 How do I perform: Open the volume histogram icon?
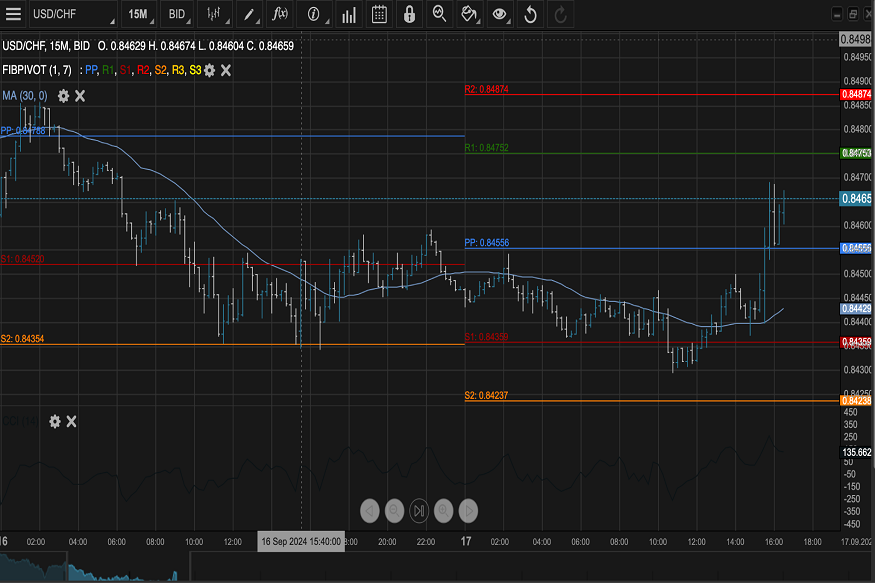pos(347,14)
